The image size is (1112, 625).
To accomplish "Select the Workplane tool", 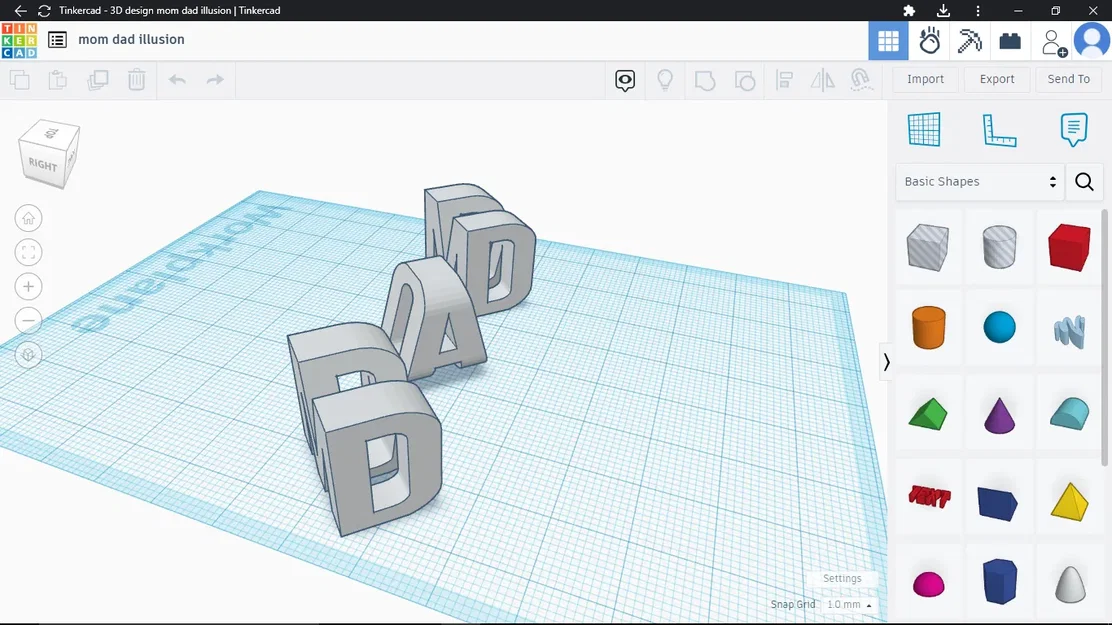I will (x=924, y=130).
